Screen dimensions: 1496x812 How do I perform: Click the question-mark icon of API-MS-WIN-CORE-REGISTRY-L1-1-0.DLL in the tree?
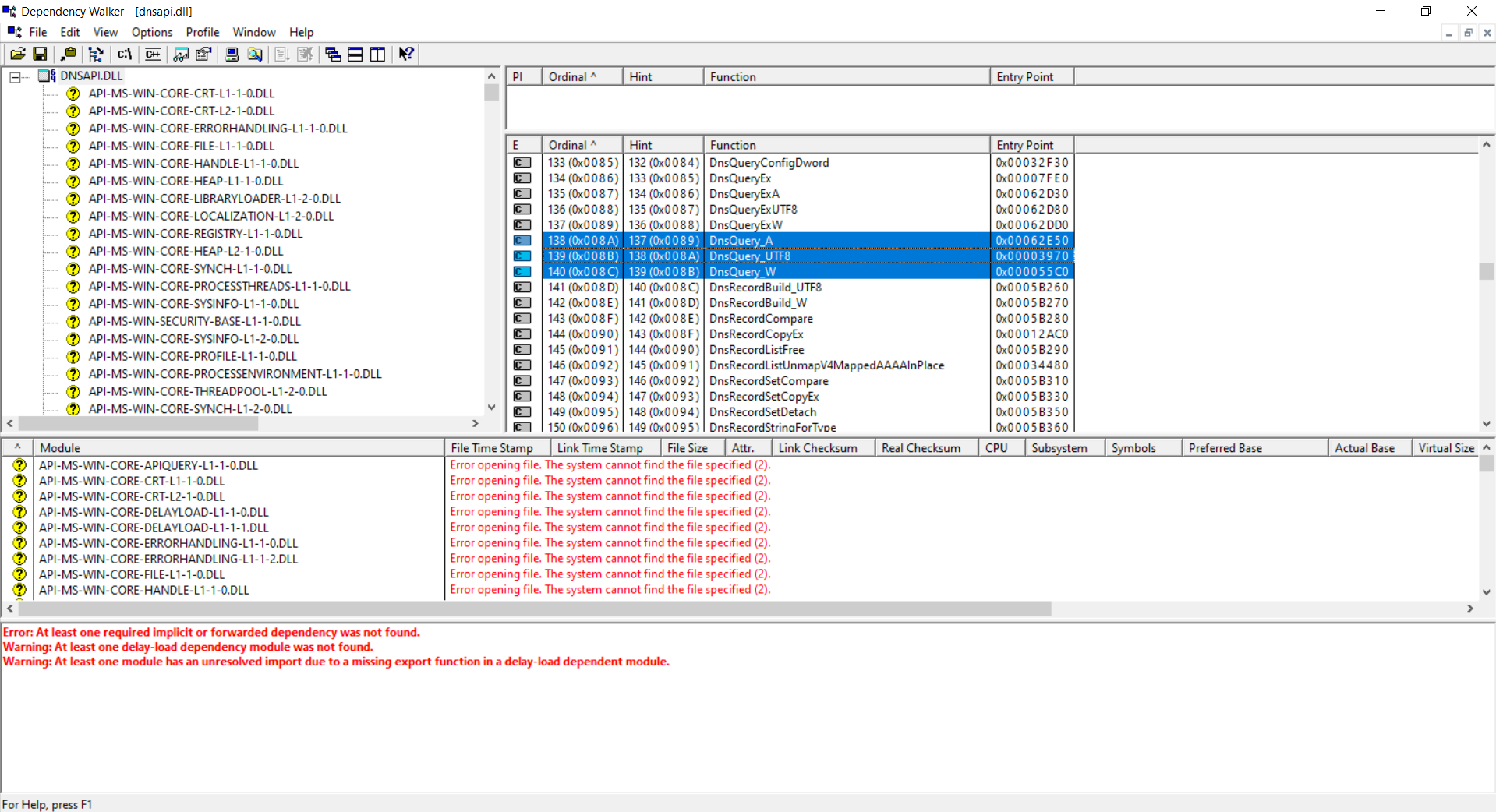coord(73,234)
